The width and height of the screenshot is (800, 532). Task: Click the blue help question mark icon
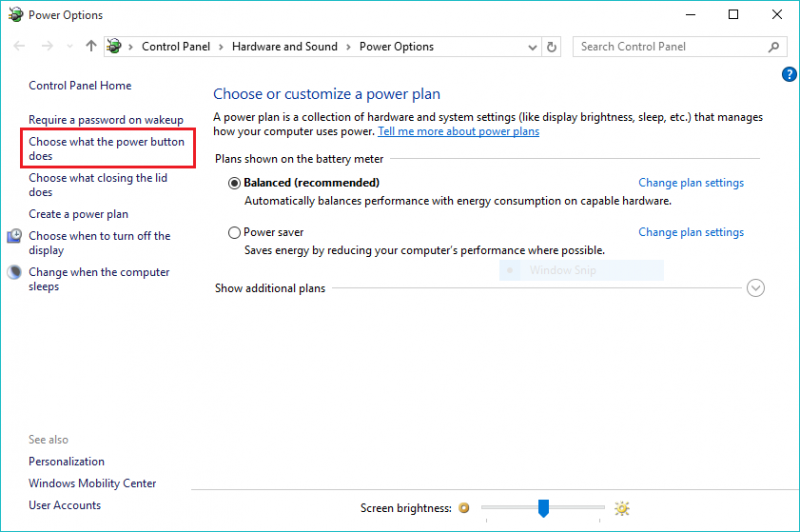(789, 75)
